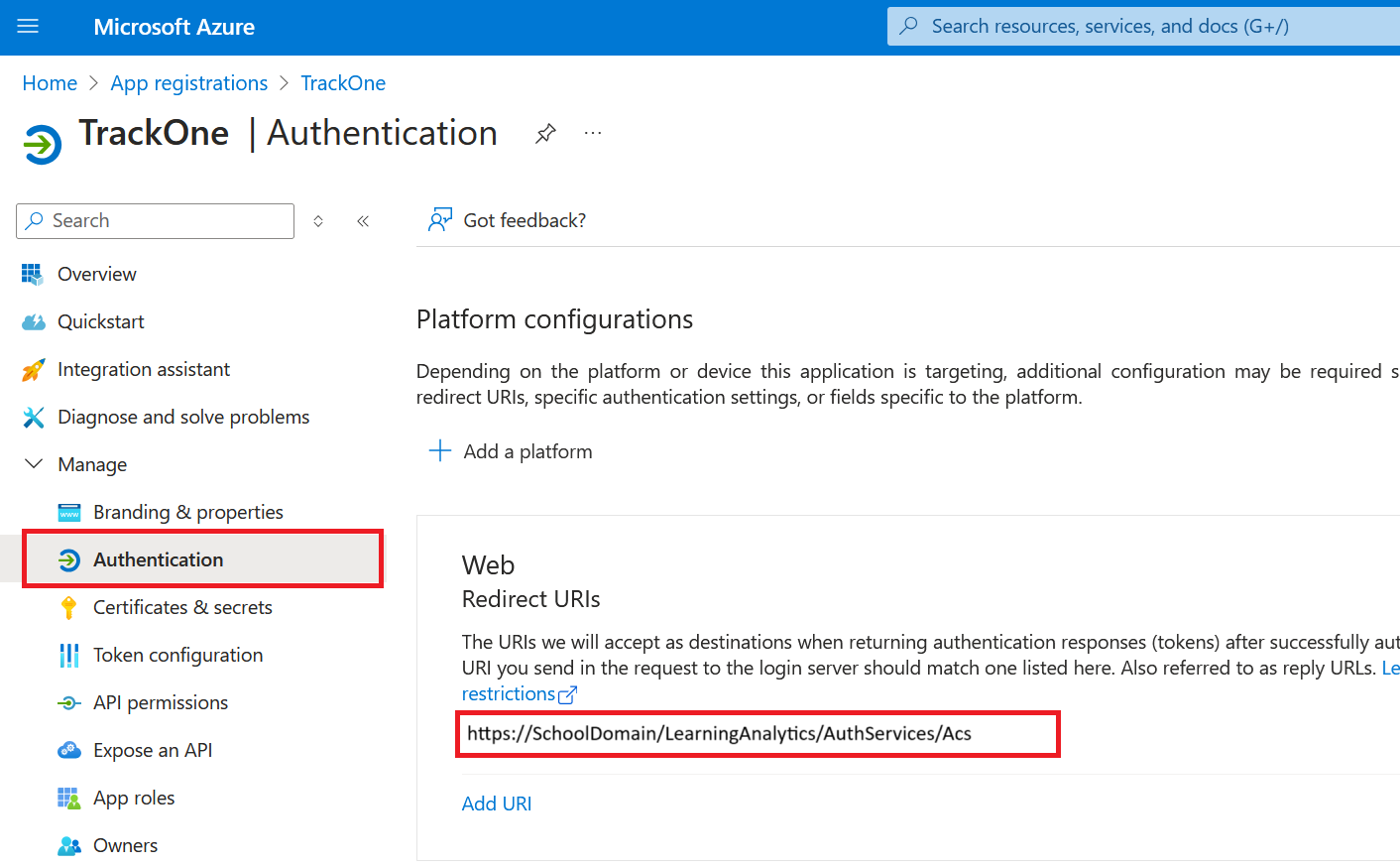This screenshot has width=1400, height=866.
Task: Collapse the Manage section chevron
Action: [x=34, y=463]
